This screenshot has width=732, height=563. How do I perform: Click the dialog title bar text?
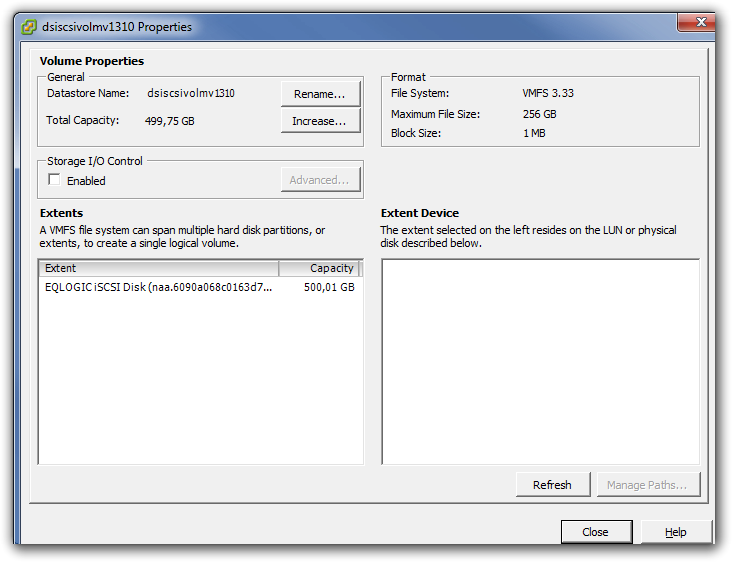click(x=117, y=27)
